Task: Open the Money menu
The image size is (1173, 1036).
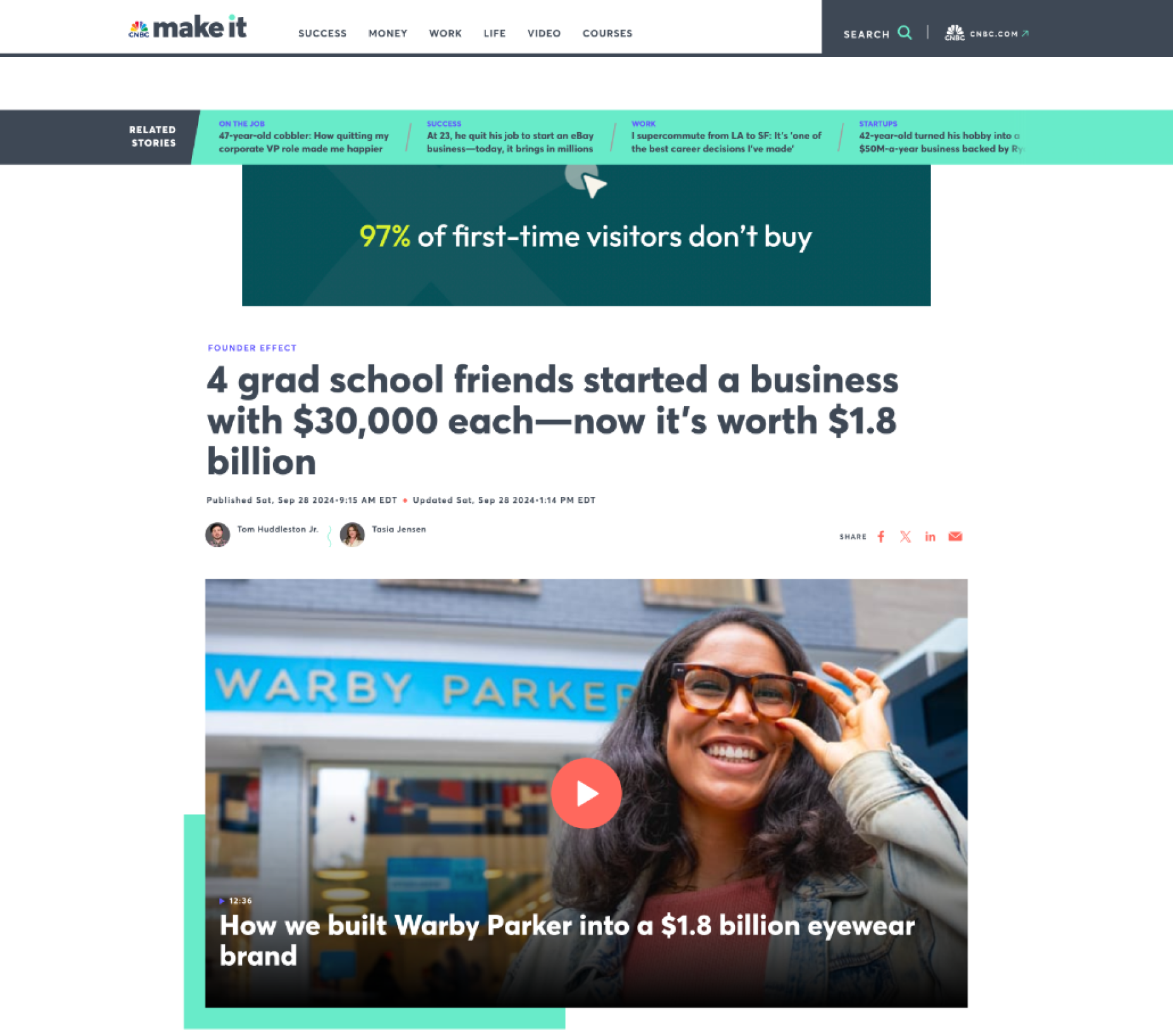Action: click(387, 33)
